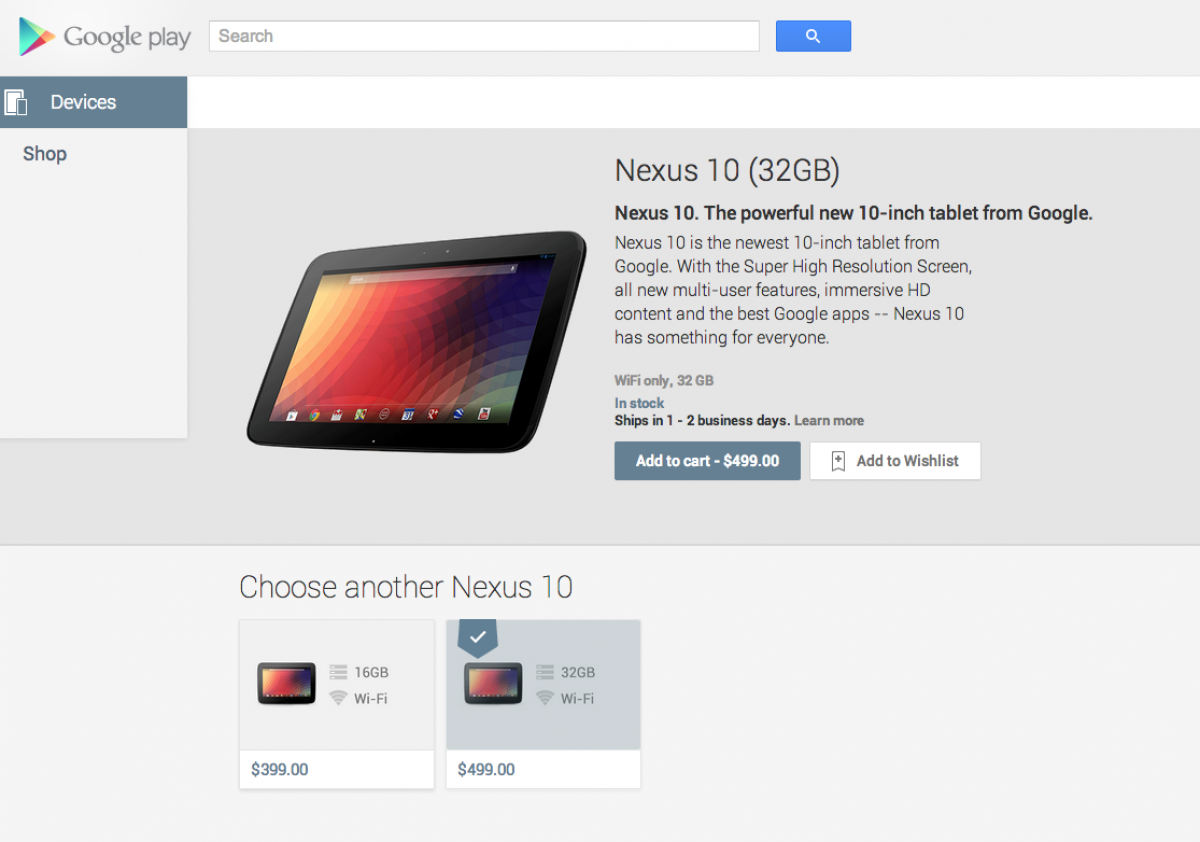Viewport: 1200px width, 842px height.
Task: Click the Add to Wishlist button
Action: [x=895, y=461]
